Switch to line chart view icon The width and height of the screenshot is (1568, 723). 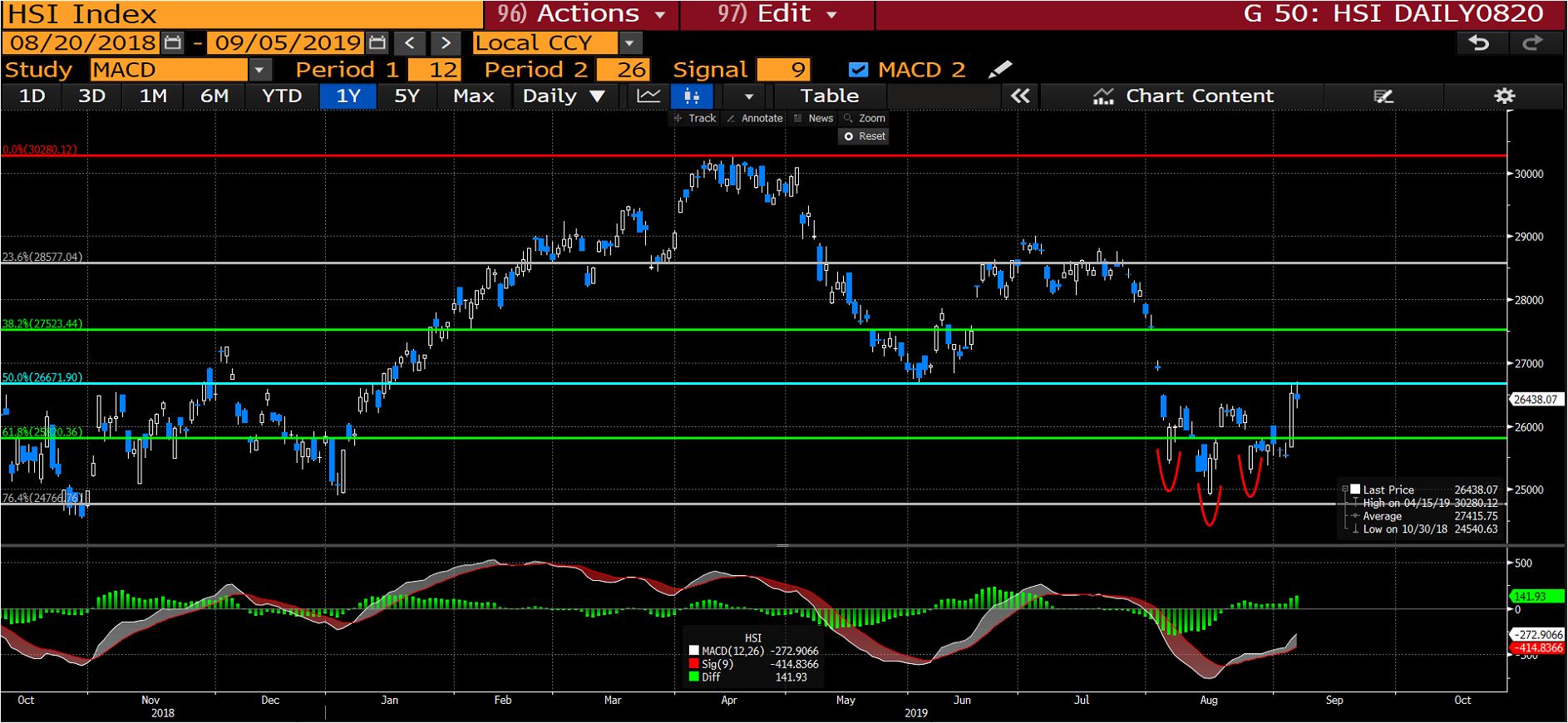[648, 96]
